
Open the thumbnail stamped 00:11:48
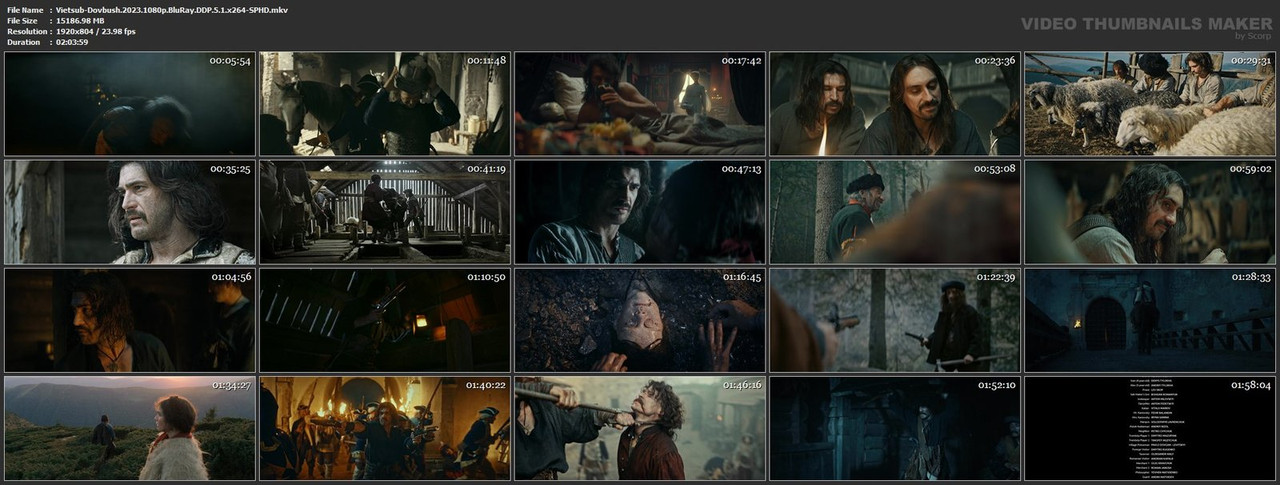coord(385,104)
